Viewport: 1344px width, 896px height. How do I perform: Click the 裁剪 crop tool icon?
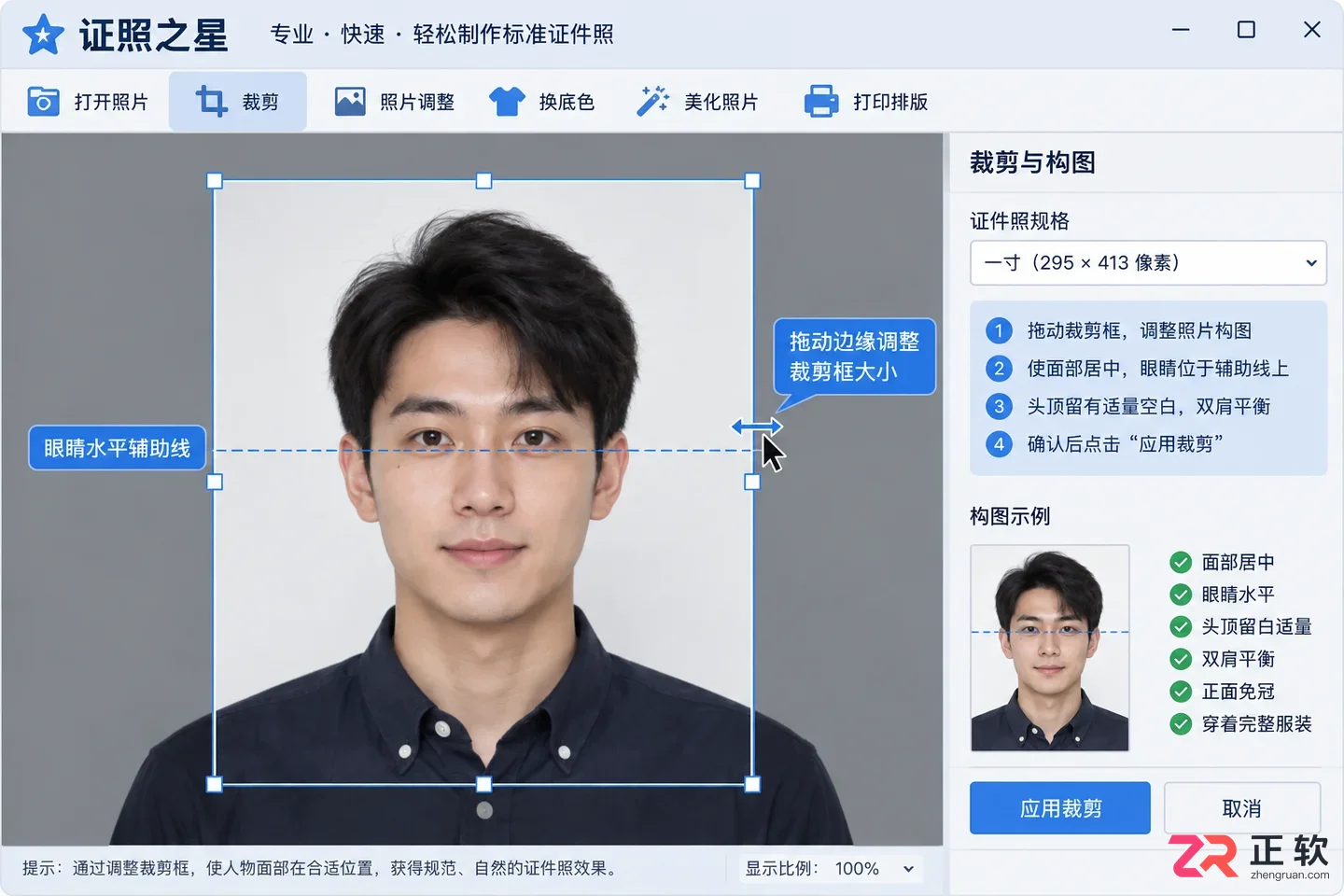pos(211,101)
